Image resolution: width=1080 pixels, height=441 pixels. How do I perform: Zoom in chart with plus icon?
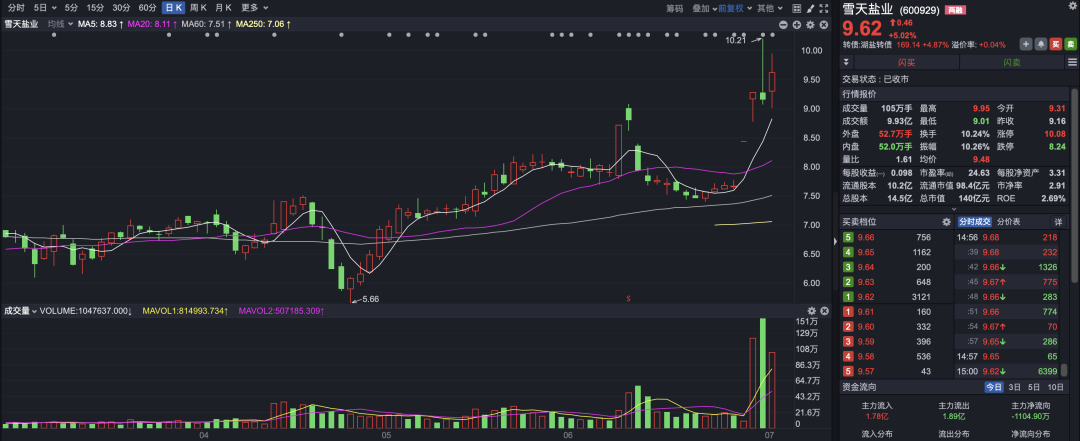click(x=797, y=24)
